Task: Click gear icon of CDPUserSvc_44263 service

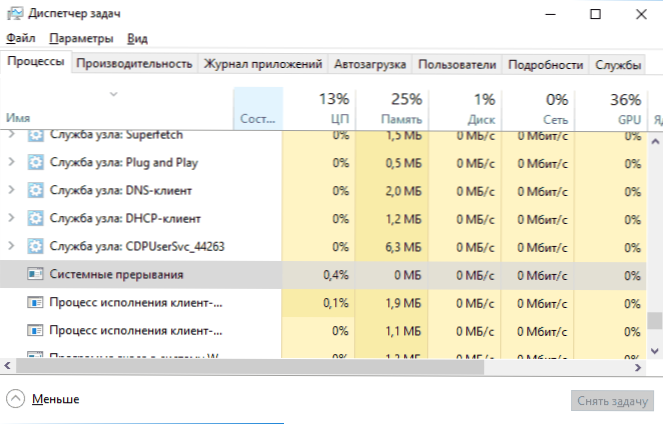Action: coord(36,246)
